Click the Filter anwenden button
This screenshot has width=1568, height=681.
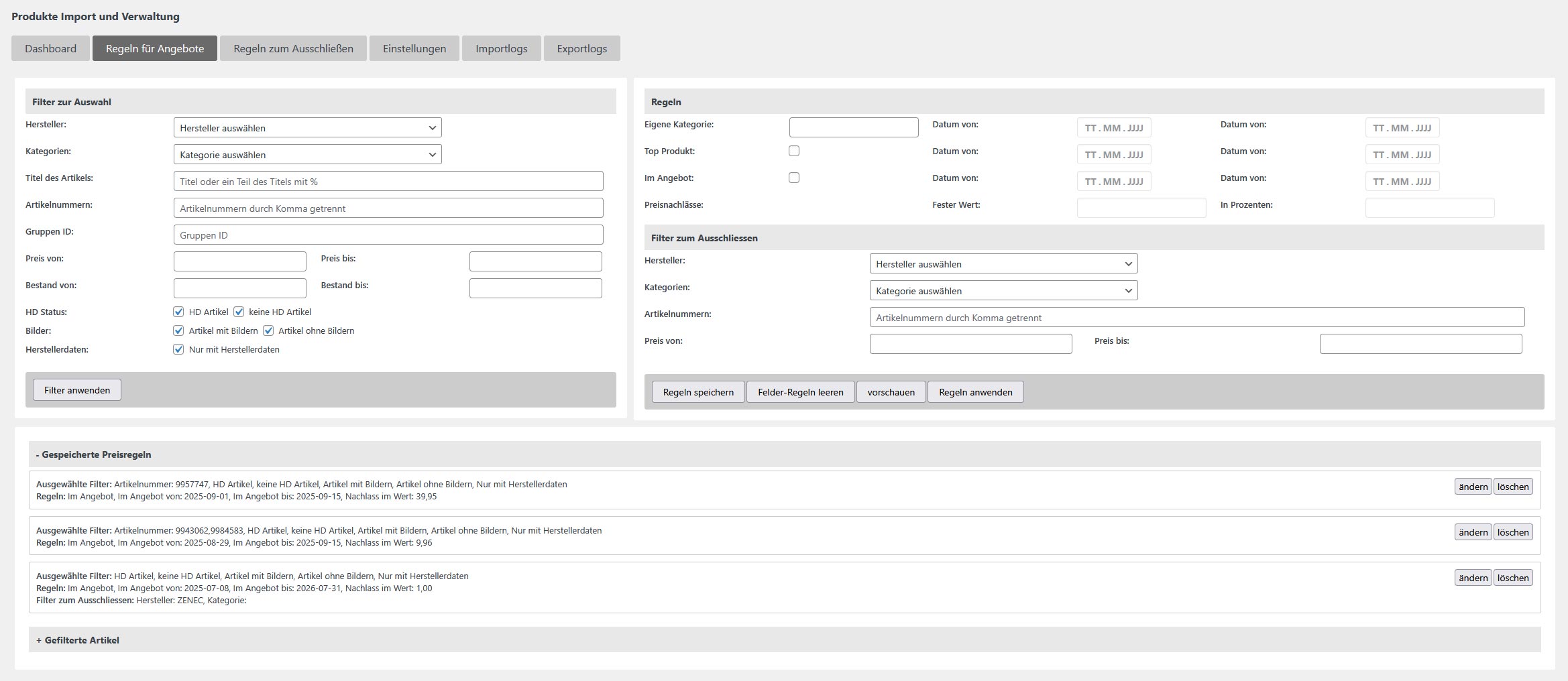[x=77, y=390]
